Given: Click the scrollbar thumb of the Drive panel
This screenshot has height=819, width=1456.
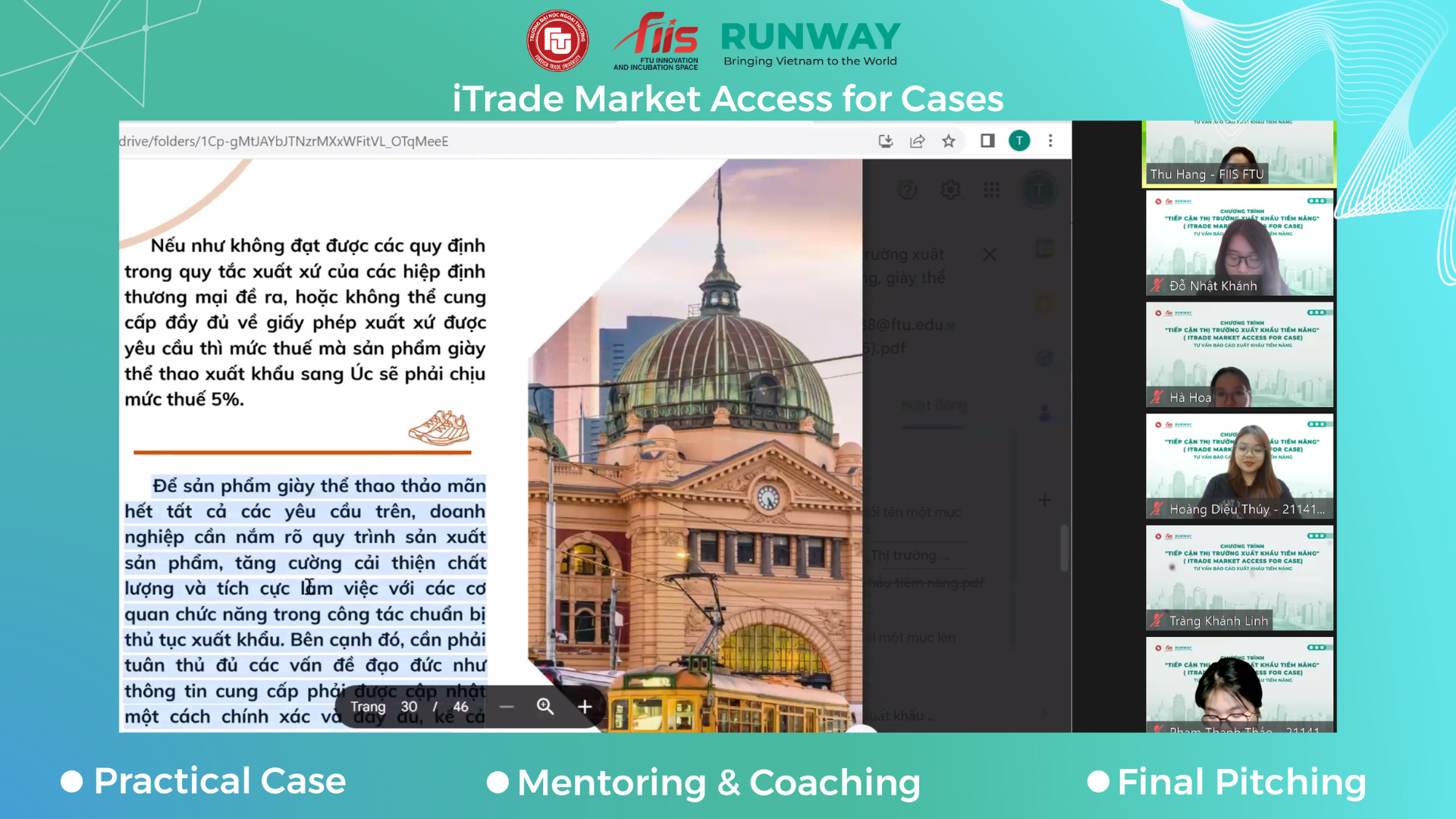Looking at the screenshot, I should click(1064, 548).
